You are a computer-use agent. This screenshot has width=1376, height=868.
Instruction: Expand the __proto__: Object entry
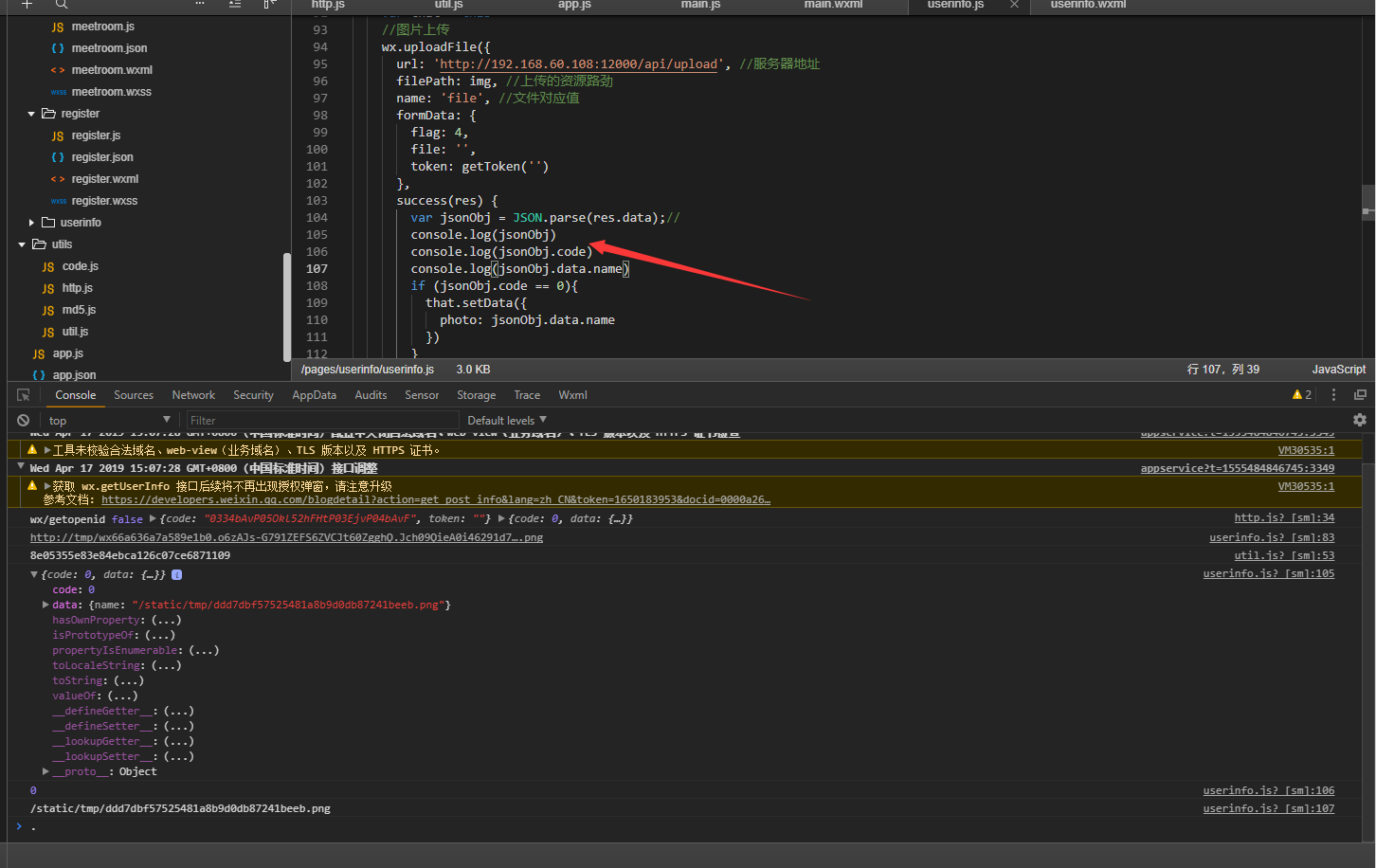45,771
